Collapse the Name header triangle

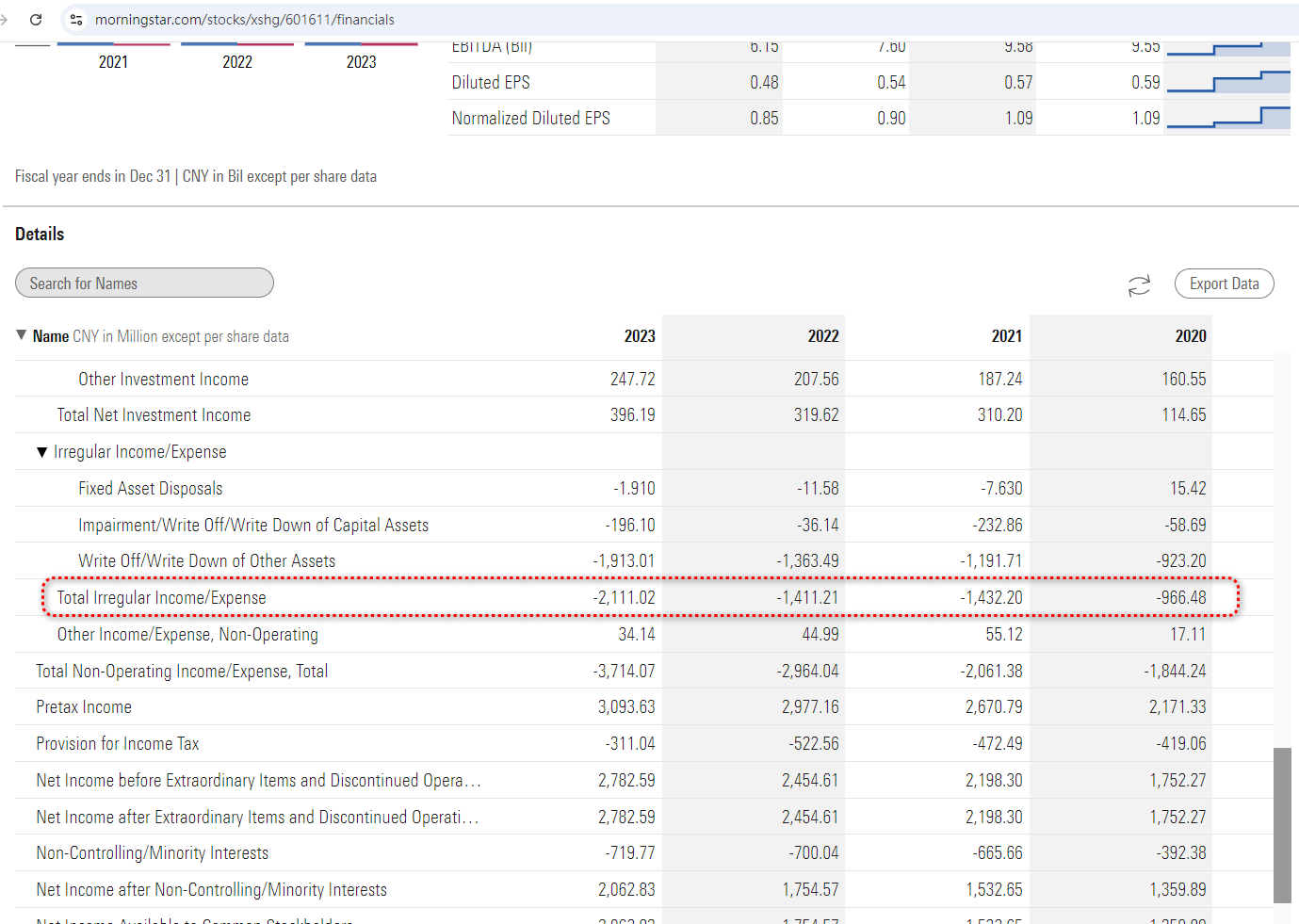[x=22, y=335]
